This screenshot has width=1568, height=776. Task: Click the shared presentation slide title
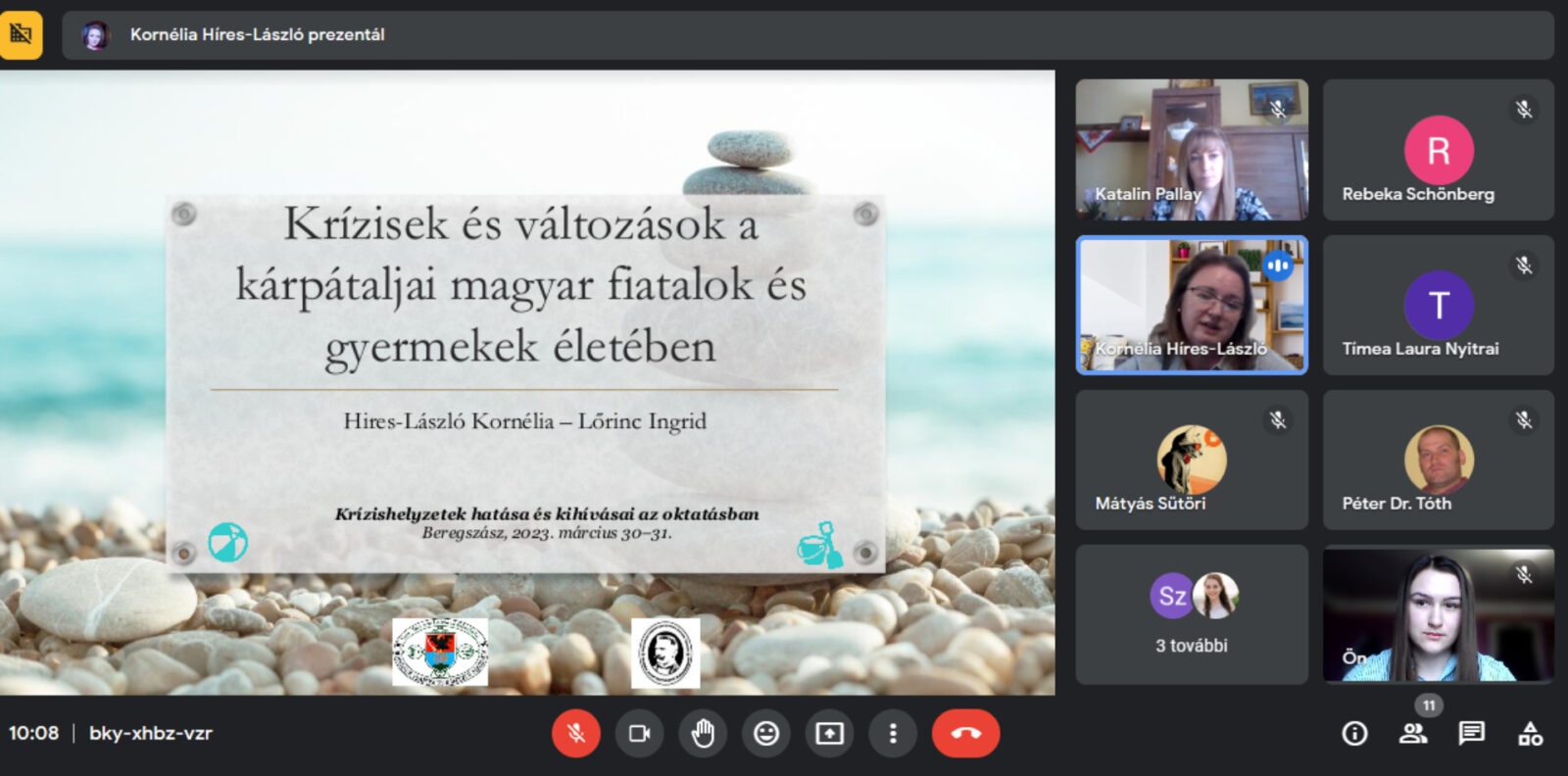520,285
